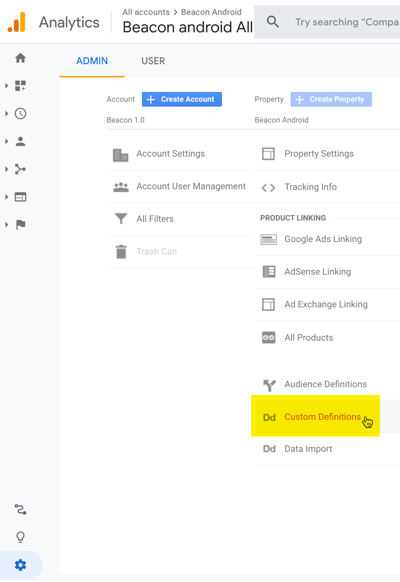The width and height of the screenshot is (400, 582).
Task: Open Account User Management
Action: pos(191,186)
